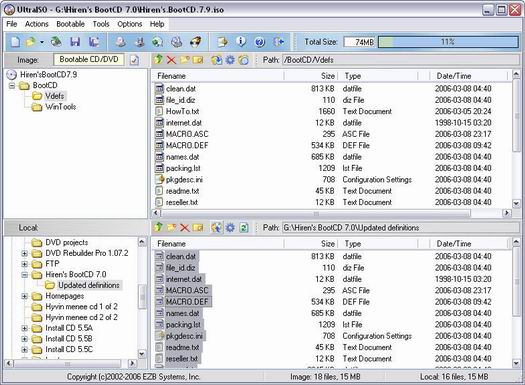Image resolution: width=525 pixels, height=385 pixels.
Task: Click the 74MB Total Size field
Action: (x=360, y=42)
